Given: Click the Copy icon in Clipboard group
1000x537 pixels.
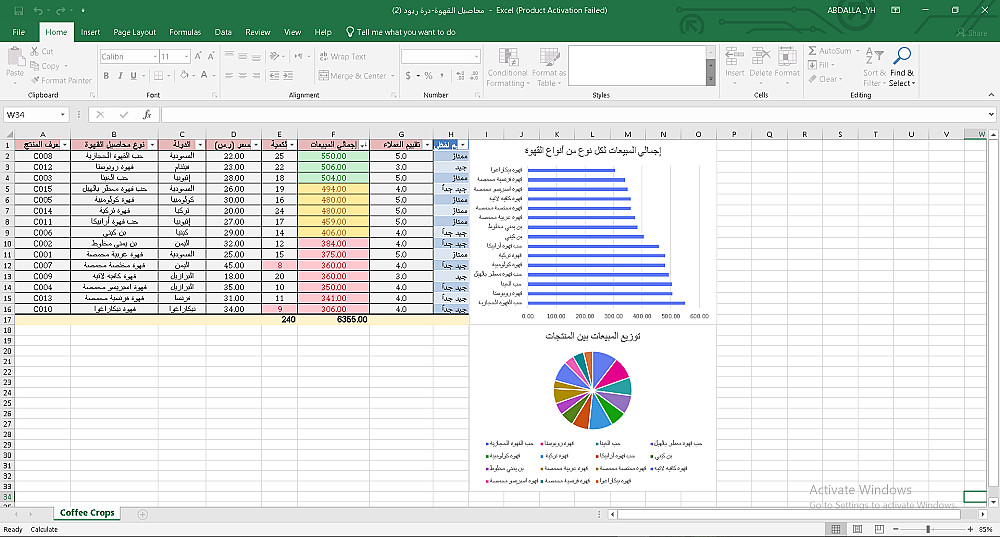Looking at the screenshot, I should (x=34, y=66).
